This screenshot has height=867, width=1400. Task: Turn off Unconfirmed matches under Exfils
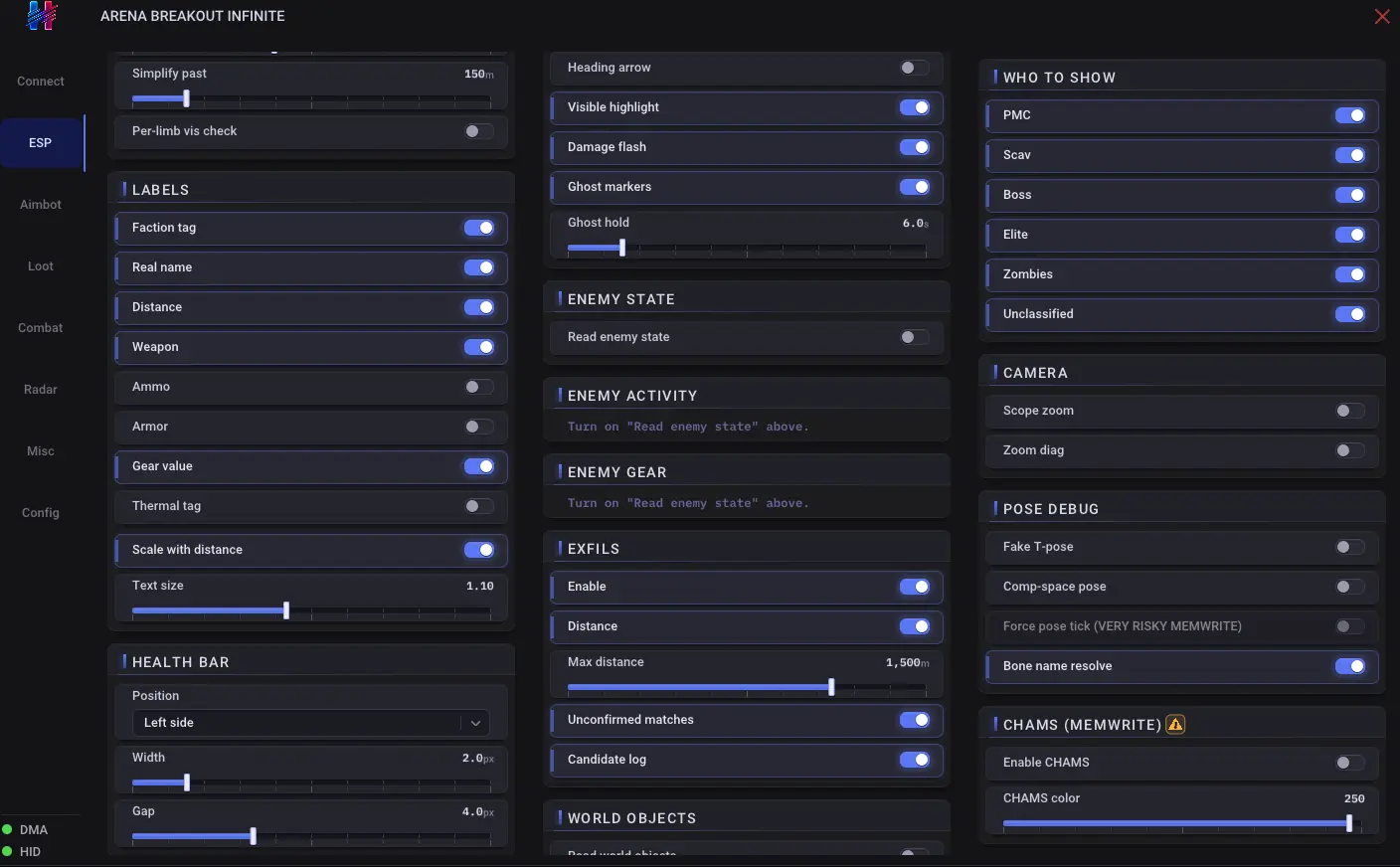tap(915, 720)
